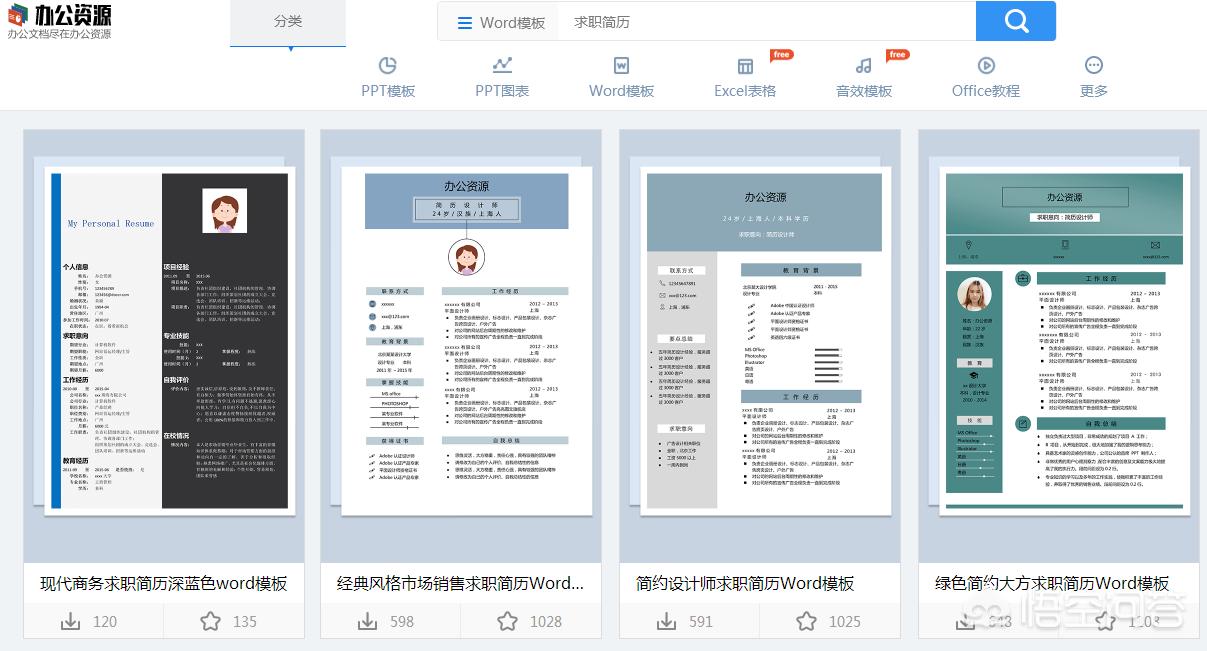Click the download icon showing 598
The height and width of the screenshot is (651, 1207).
367,621
